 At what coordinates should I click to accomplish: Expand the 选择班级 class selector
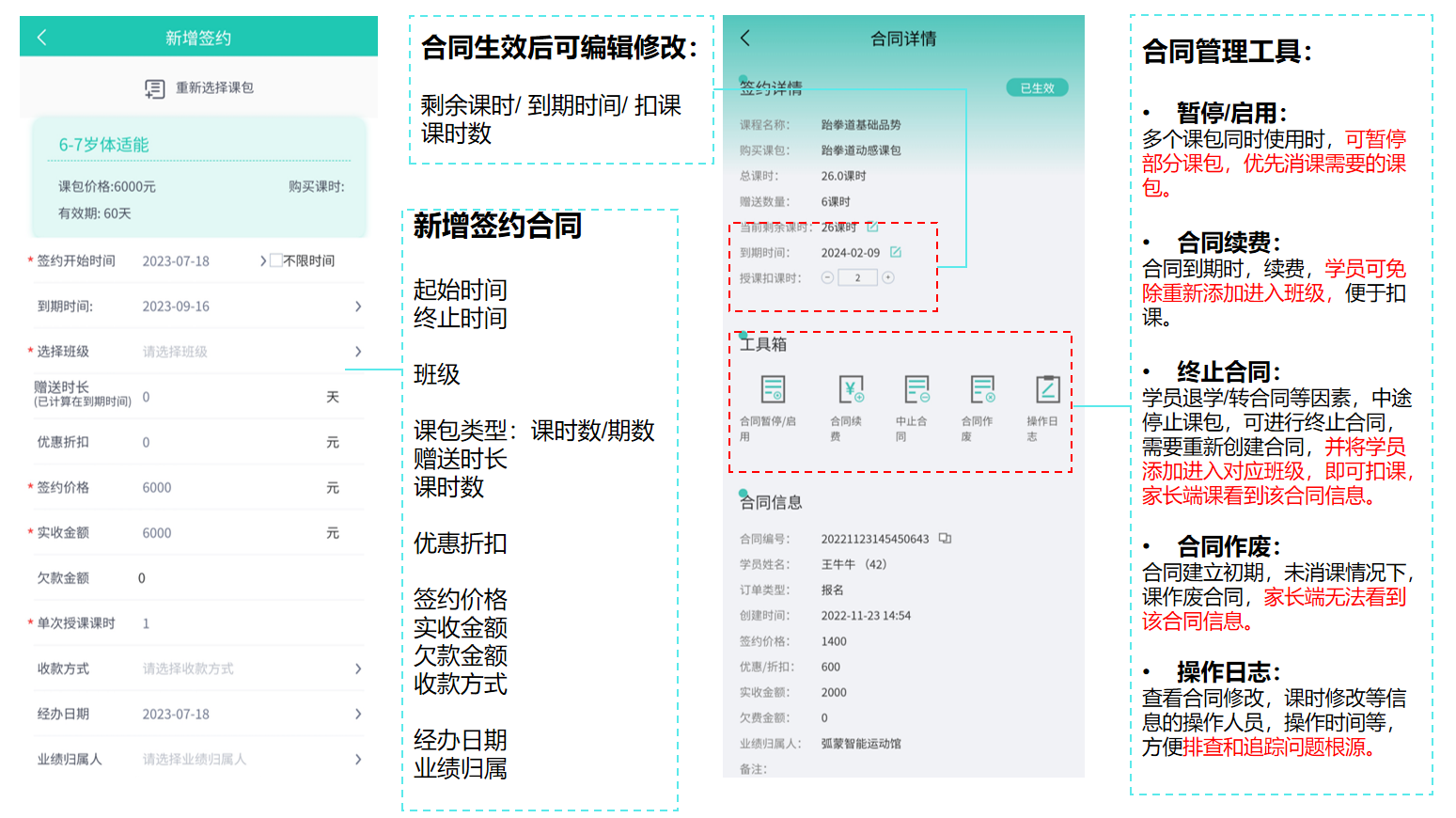click(357, 352)
